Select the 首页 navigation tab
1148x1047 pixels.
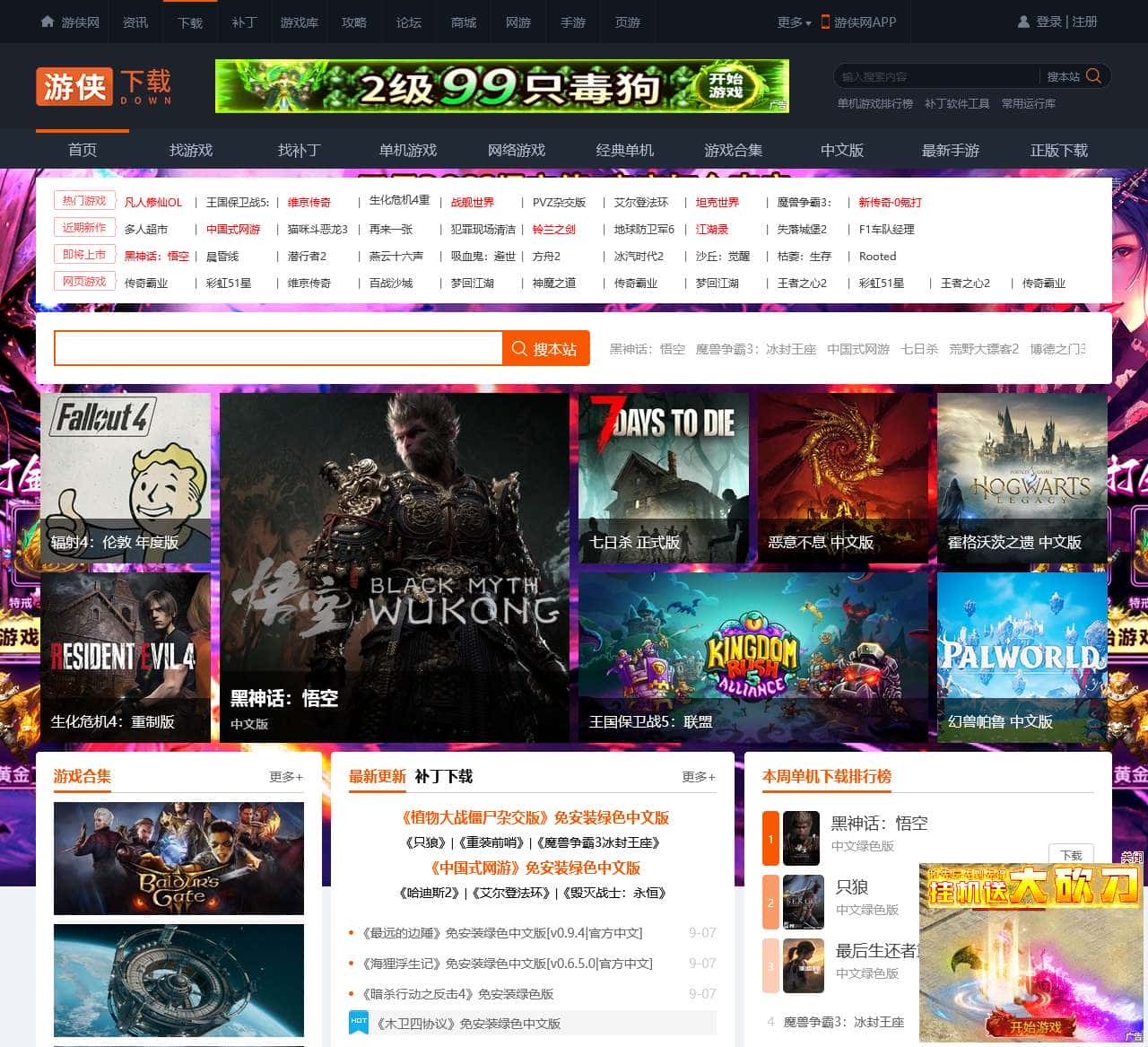[83, 150]
